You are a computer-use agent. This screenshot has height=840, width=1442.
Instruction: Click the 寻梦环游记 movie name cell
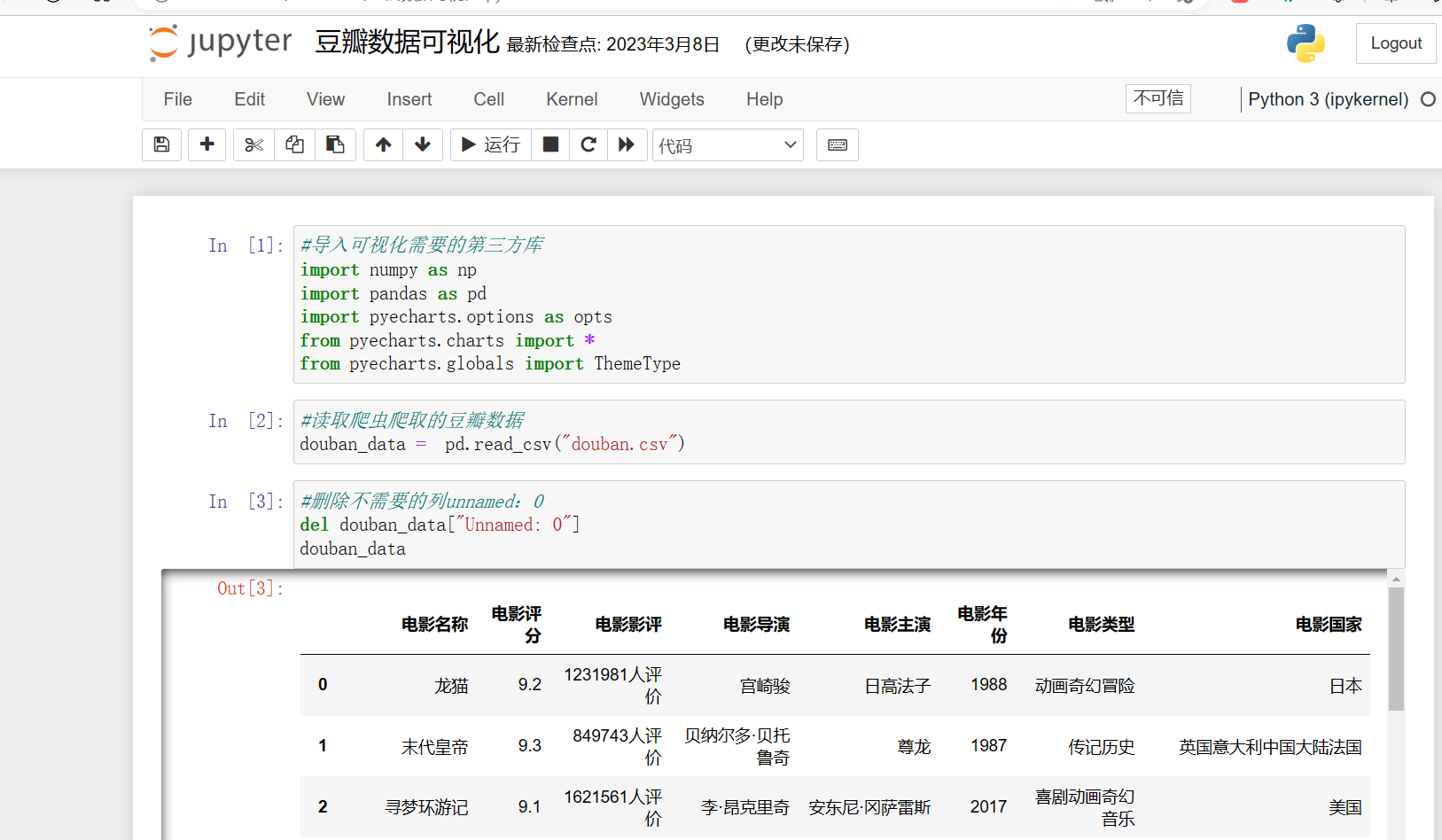426,807
